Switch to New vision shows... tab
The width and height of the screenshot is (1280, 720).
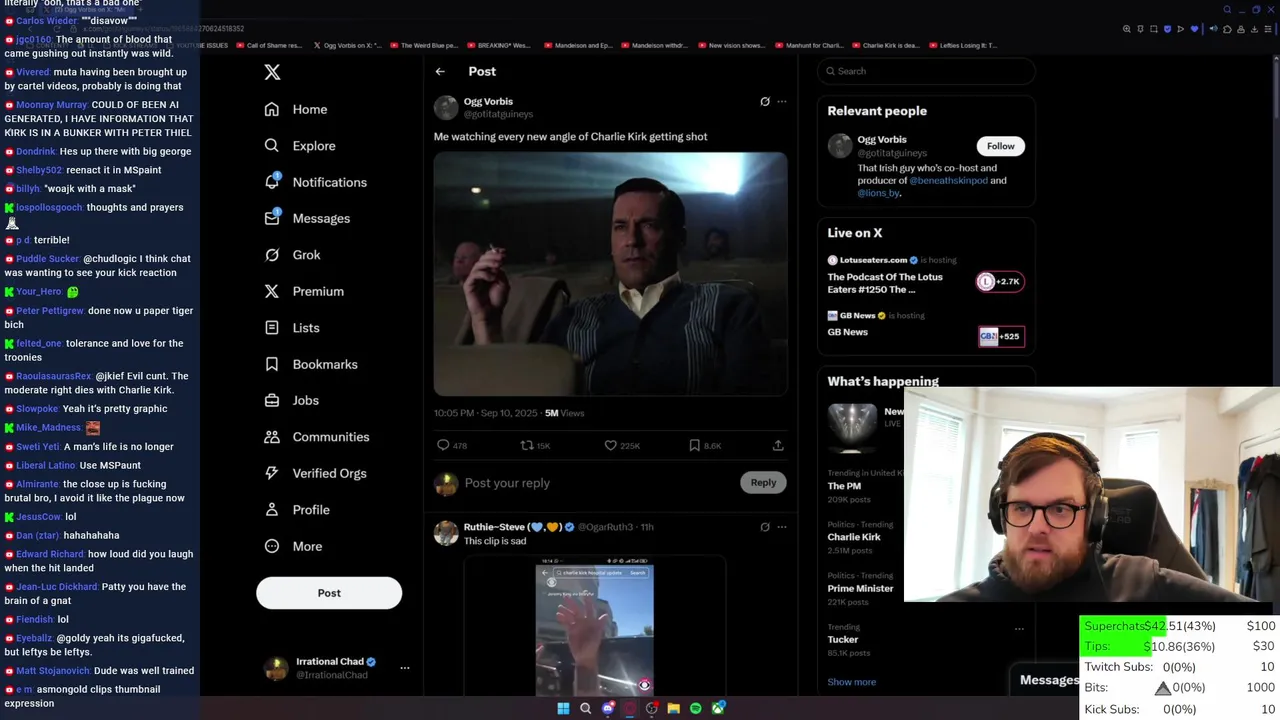731,45
